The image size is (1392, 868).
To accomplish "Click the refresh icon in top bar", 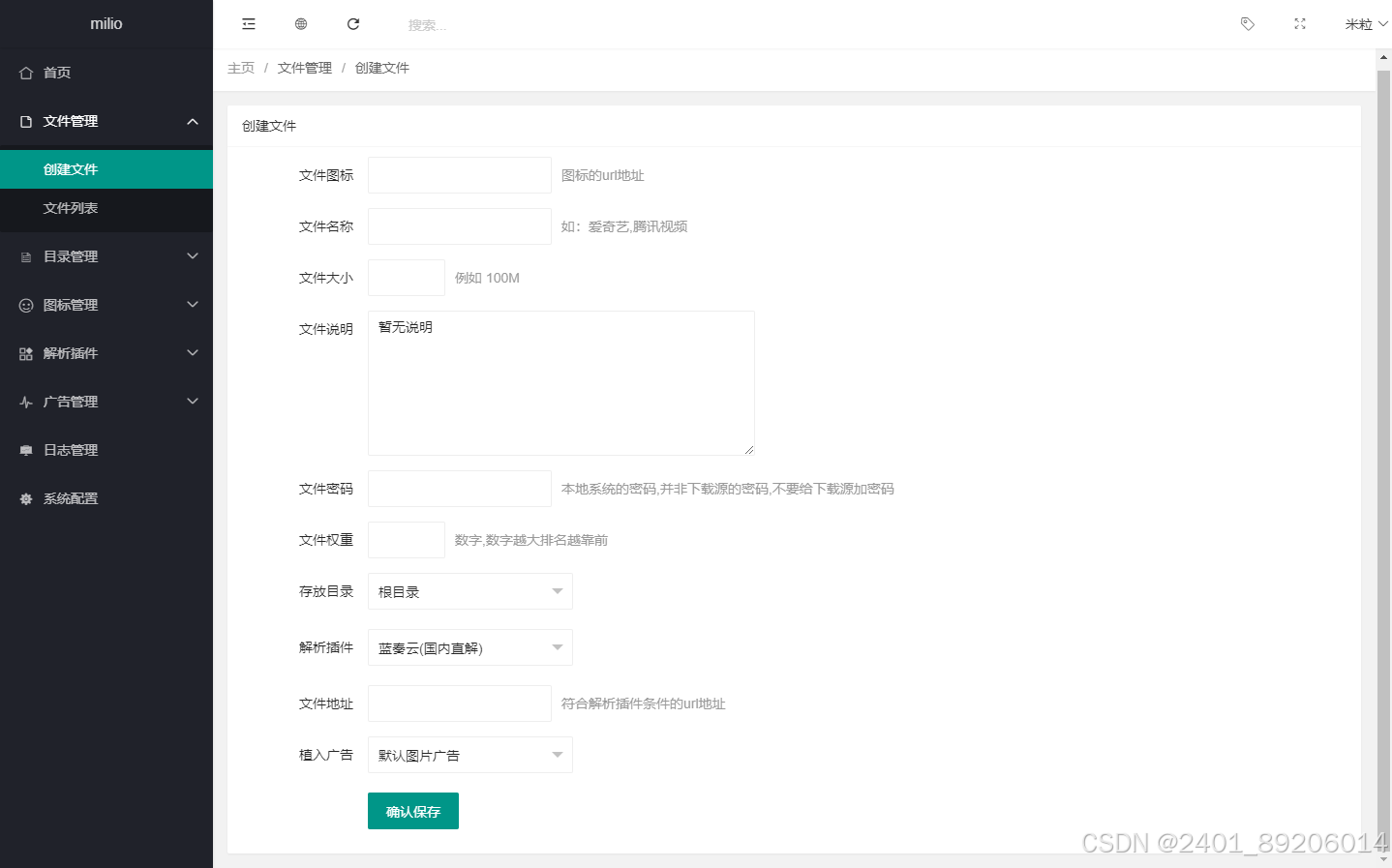I will click(x=353, y=24).
